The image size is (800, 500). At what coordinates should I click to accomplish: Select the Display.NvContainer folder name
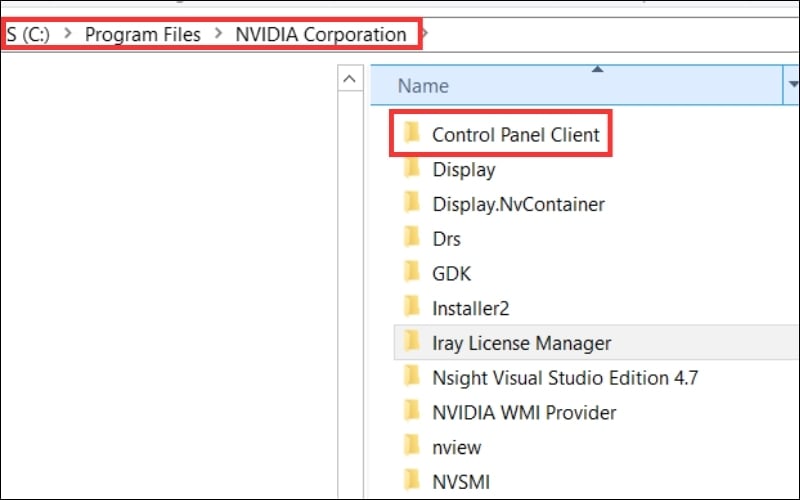coord(518,204)
